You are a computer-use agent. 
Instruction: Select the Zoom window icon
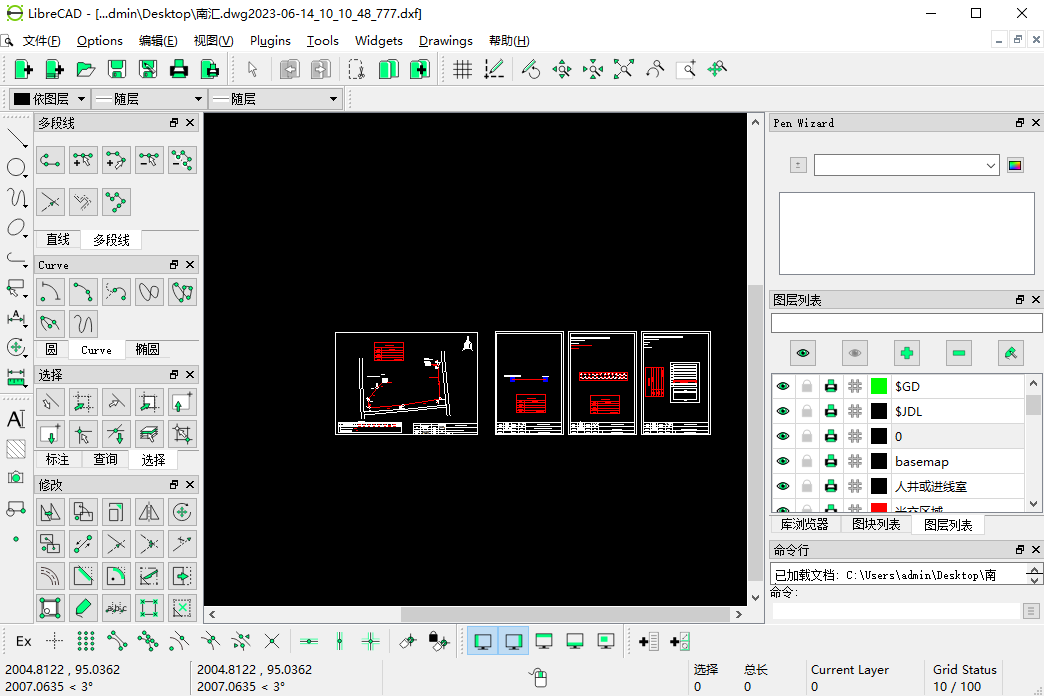pos(686,69)
